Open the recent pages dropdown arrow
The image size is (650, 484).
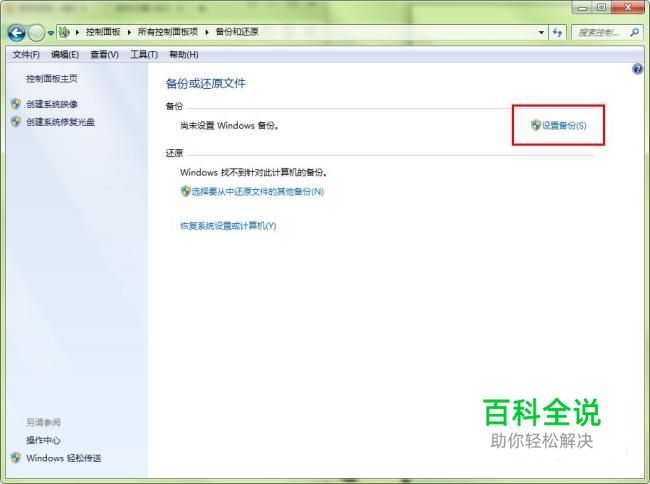coord(51,33)
